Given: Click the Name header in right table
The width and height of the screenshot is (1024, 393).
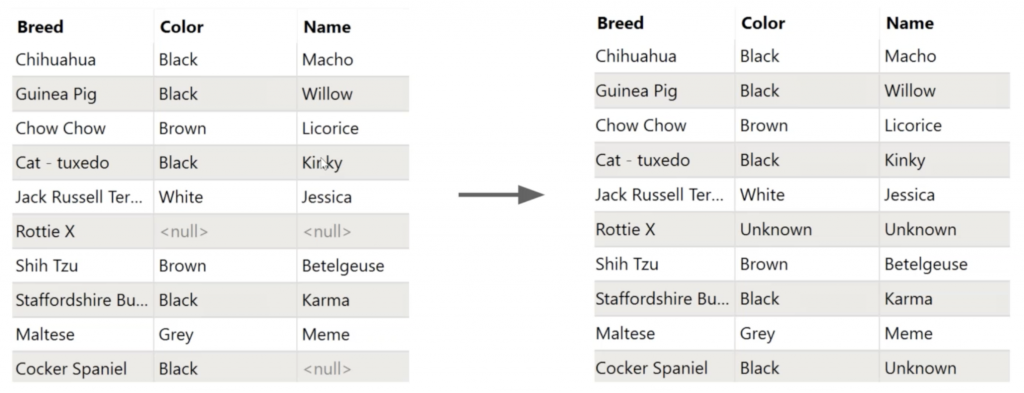Looking at the screenshot, I should pyautogui.click(x=910, y=23).
